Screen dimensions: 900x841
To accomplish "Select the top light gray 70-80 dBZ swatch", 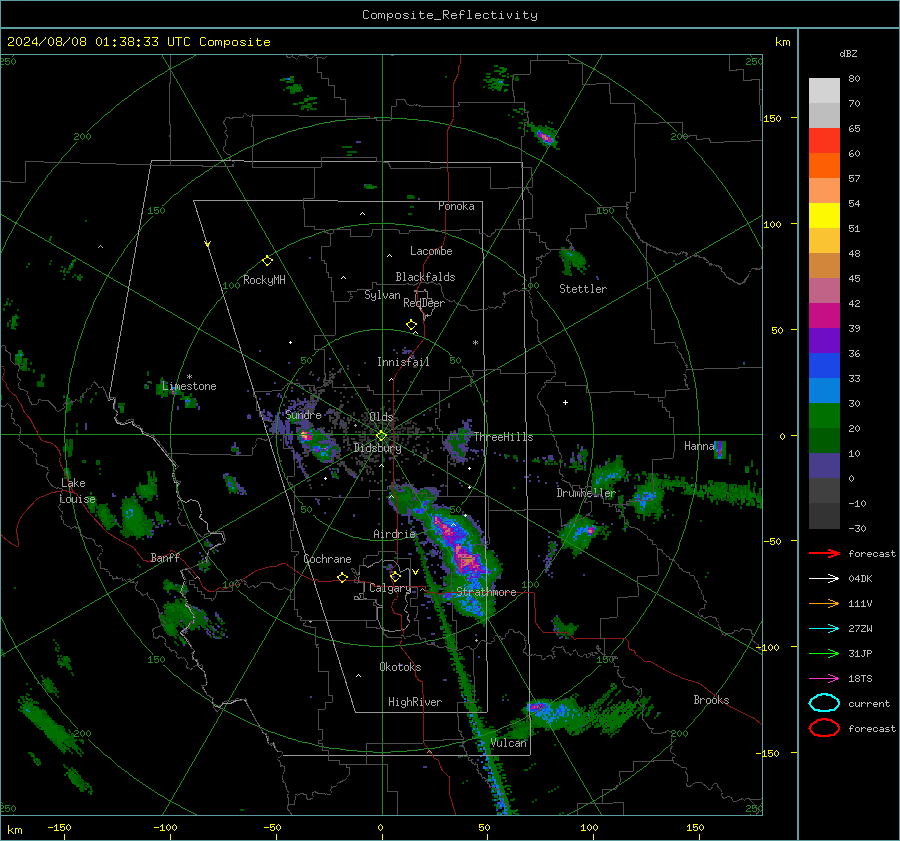I will point(824,90).
